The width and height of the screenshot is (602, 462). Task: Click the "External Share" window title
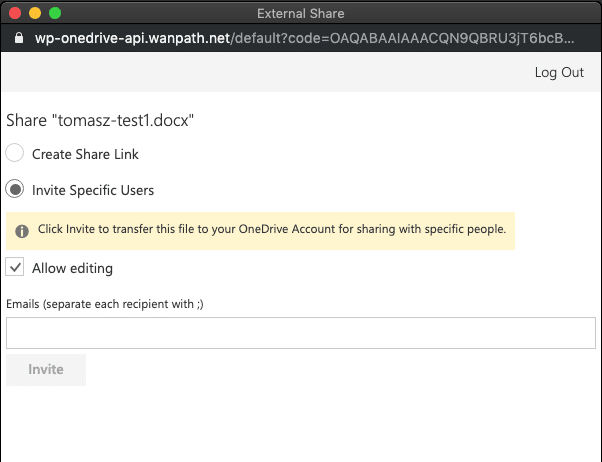pyautogui.click(x=300, y=14)
